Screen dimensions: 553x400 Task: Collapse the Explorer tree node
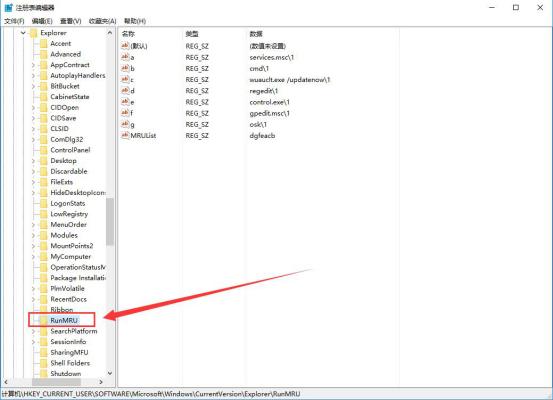pos(23,33)
